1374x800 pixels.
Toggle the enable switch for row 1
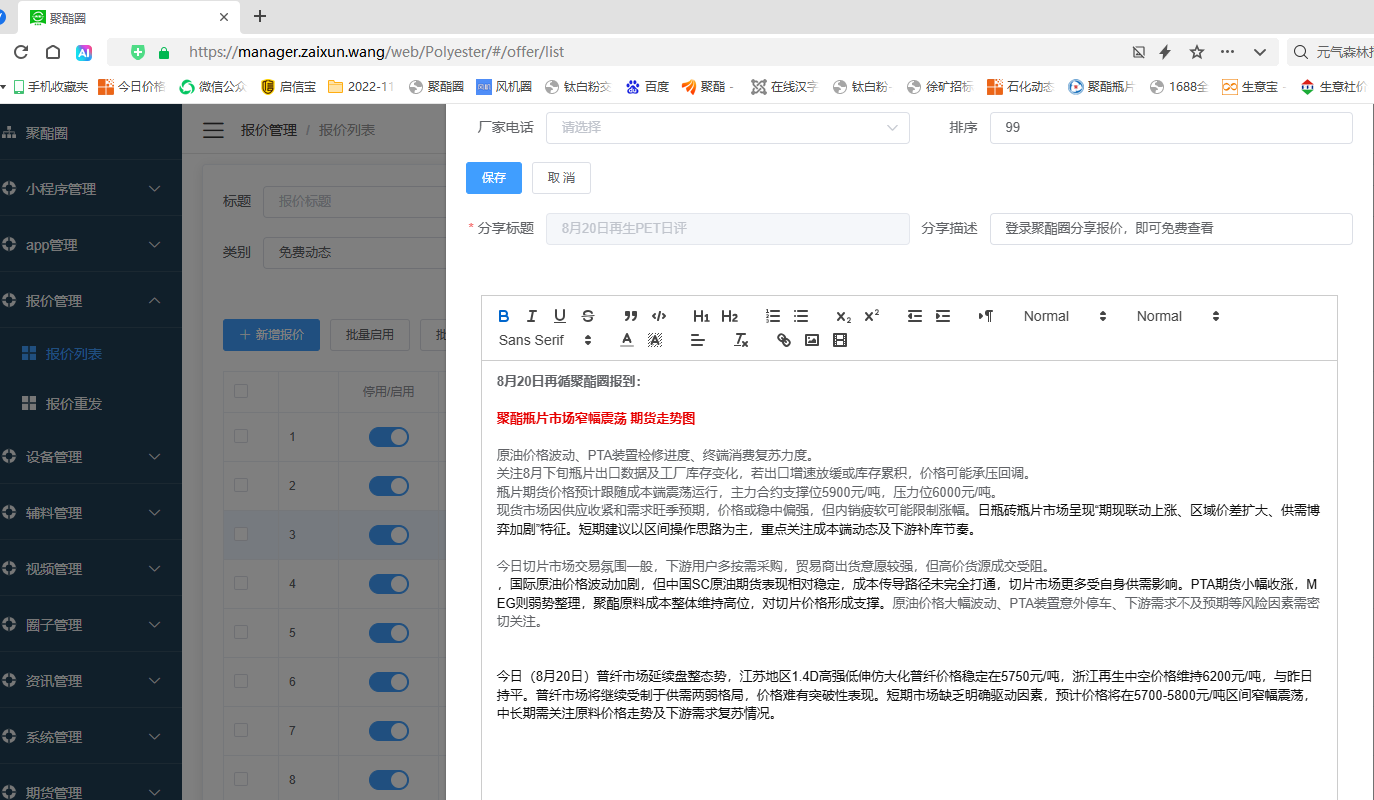point(389,437)
